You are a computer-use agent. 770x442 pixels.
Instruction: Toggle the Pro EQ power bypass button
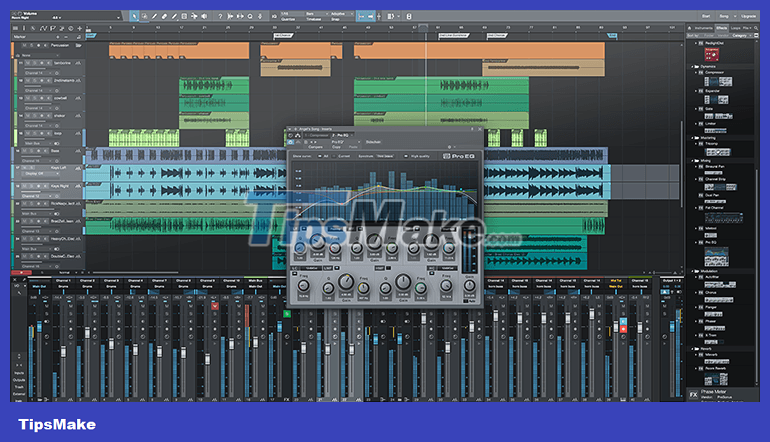pos(291,142)
